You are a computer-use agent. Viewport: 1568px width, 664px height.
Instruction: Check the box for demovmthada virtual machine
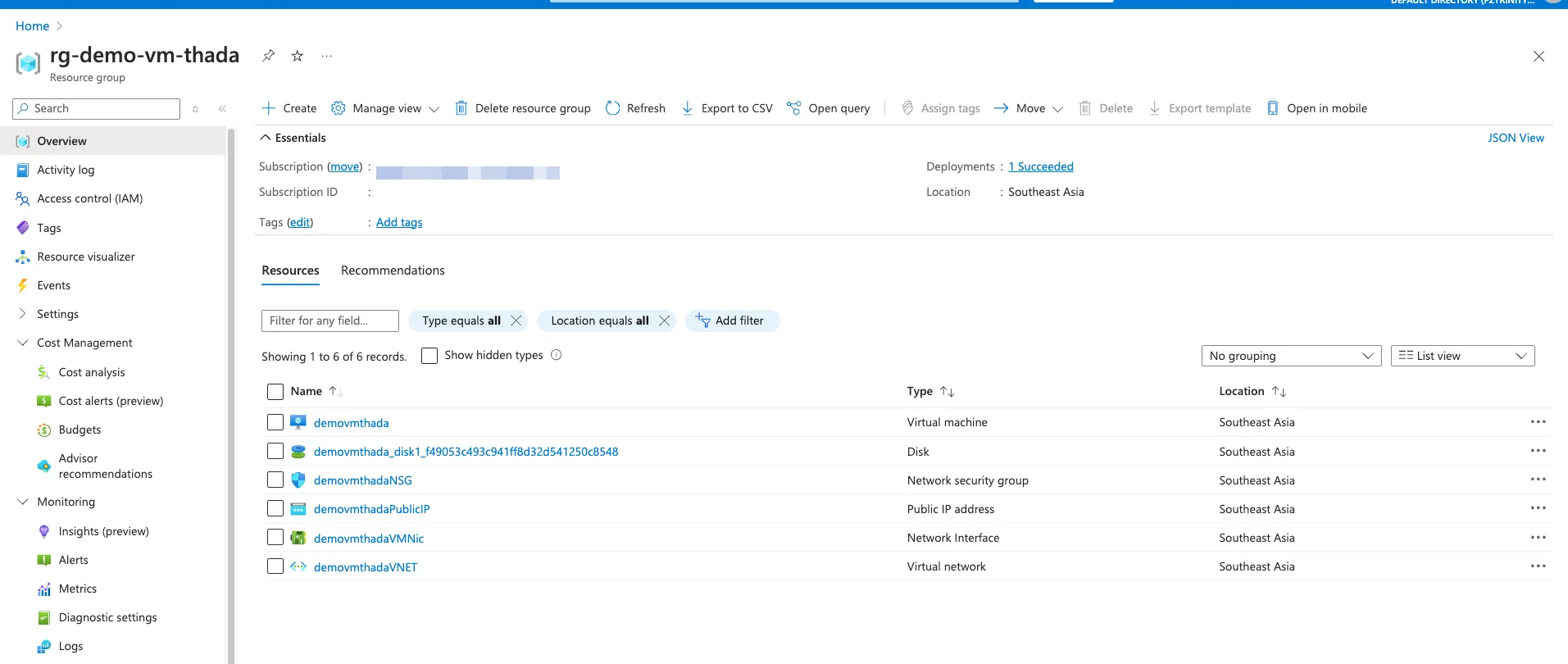click(275, 422)
